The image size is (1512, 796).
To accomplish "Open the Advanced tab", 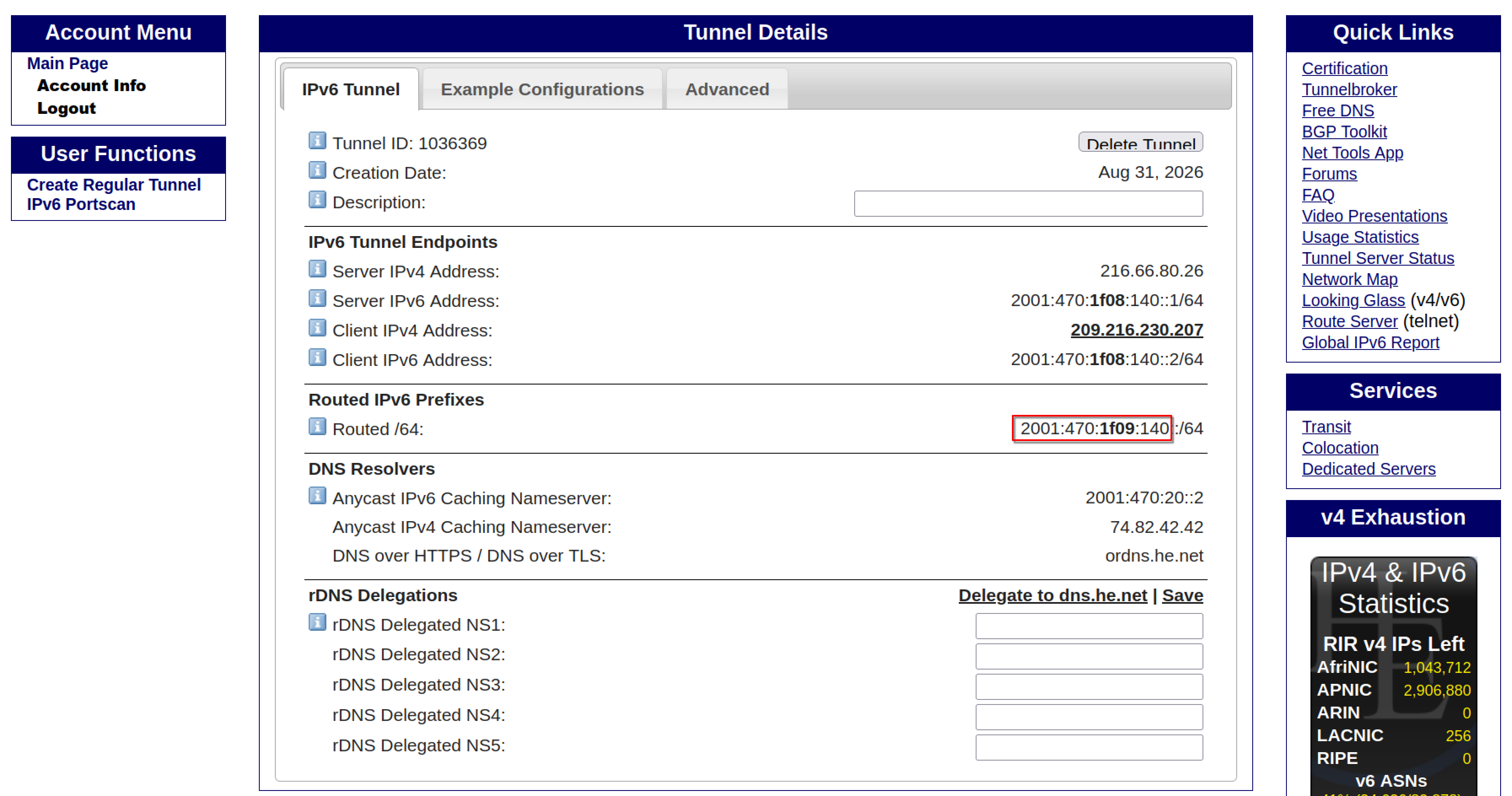I will 726,89.
